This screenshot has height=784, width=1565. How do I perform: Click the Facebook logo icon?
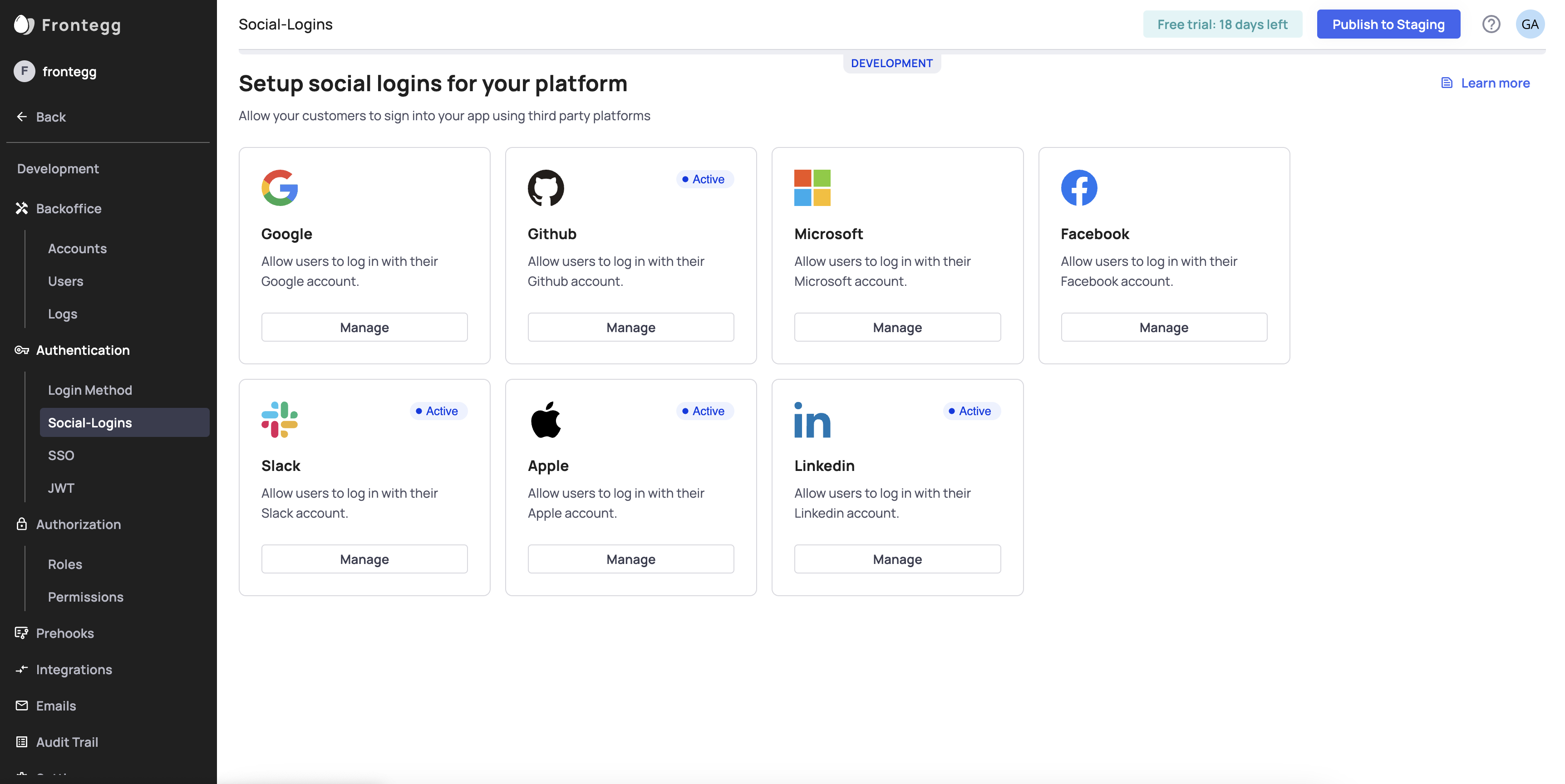1079,188
